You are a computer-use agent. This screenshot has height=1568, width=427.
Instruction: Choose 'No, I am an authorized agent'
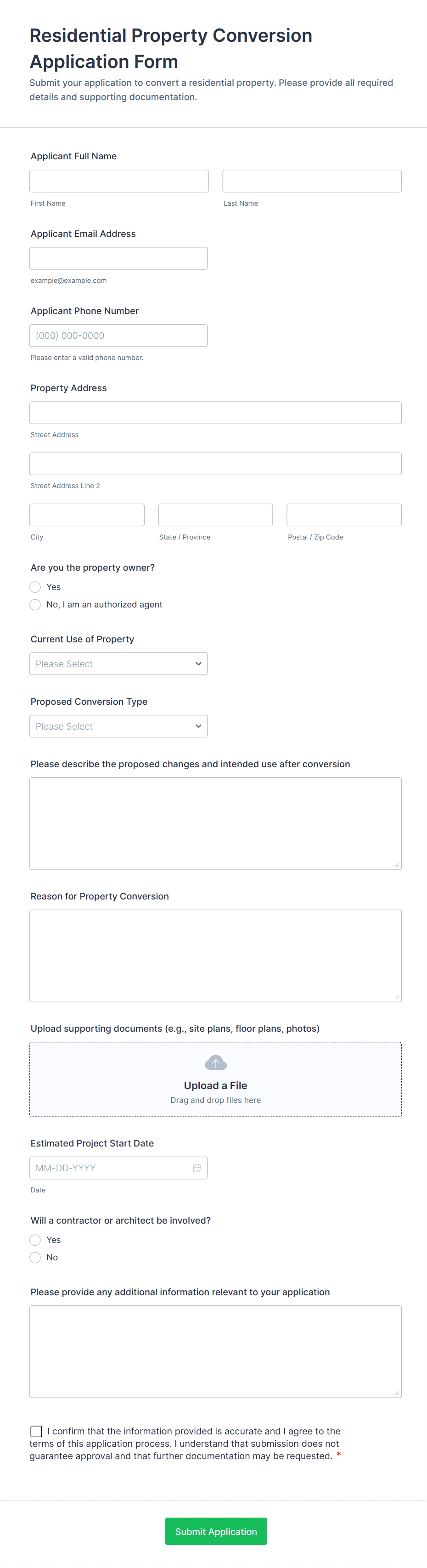tap(35, 604)
